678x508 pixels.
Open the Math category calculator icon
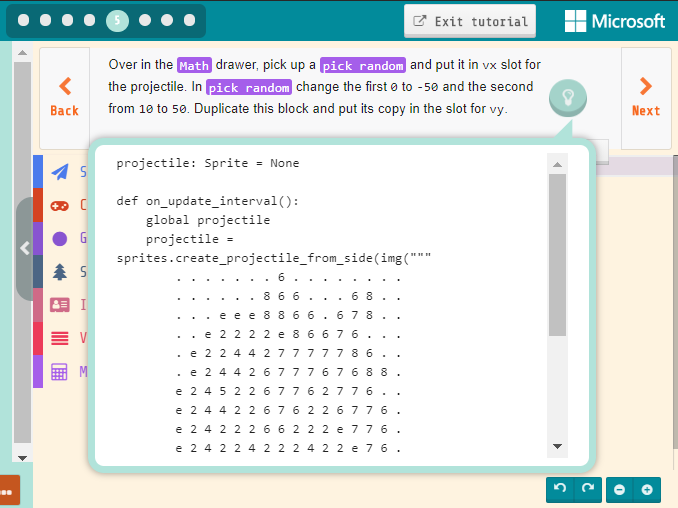point(60,371)
